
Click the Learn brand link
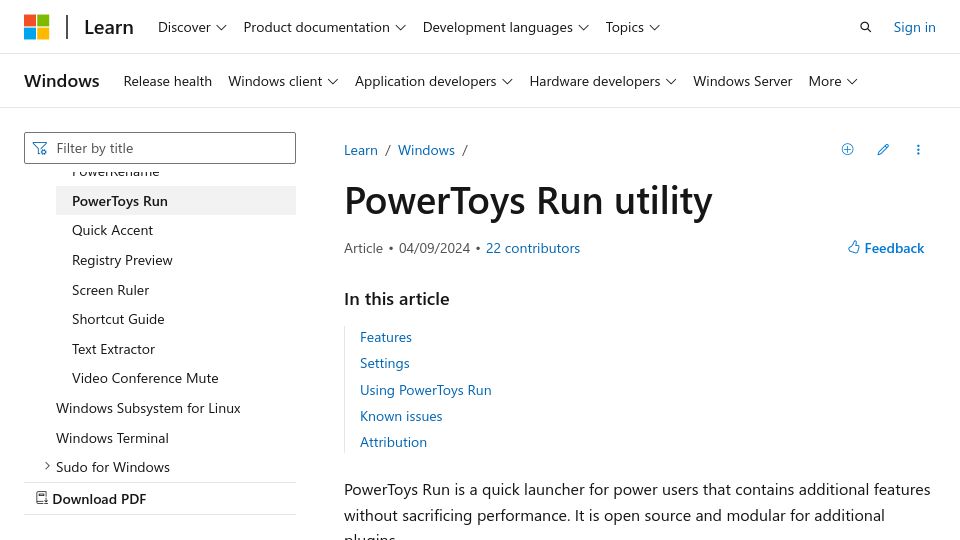(109, 28)
